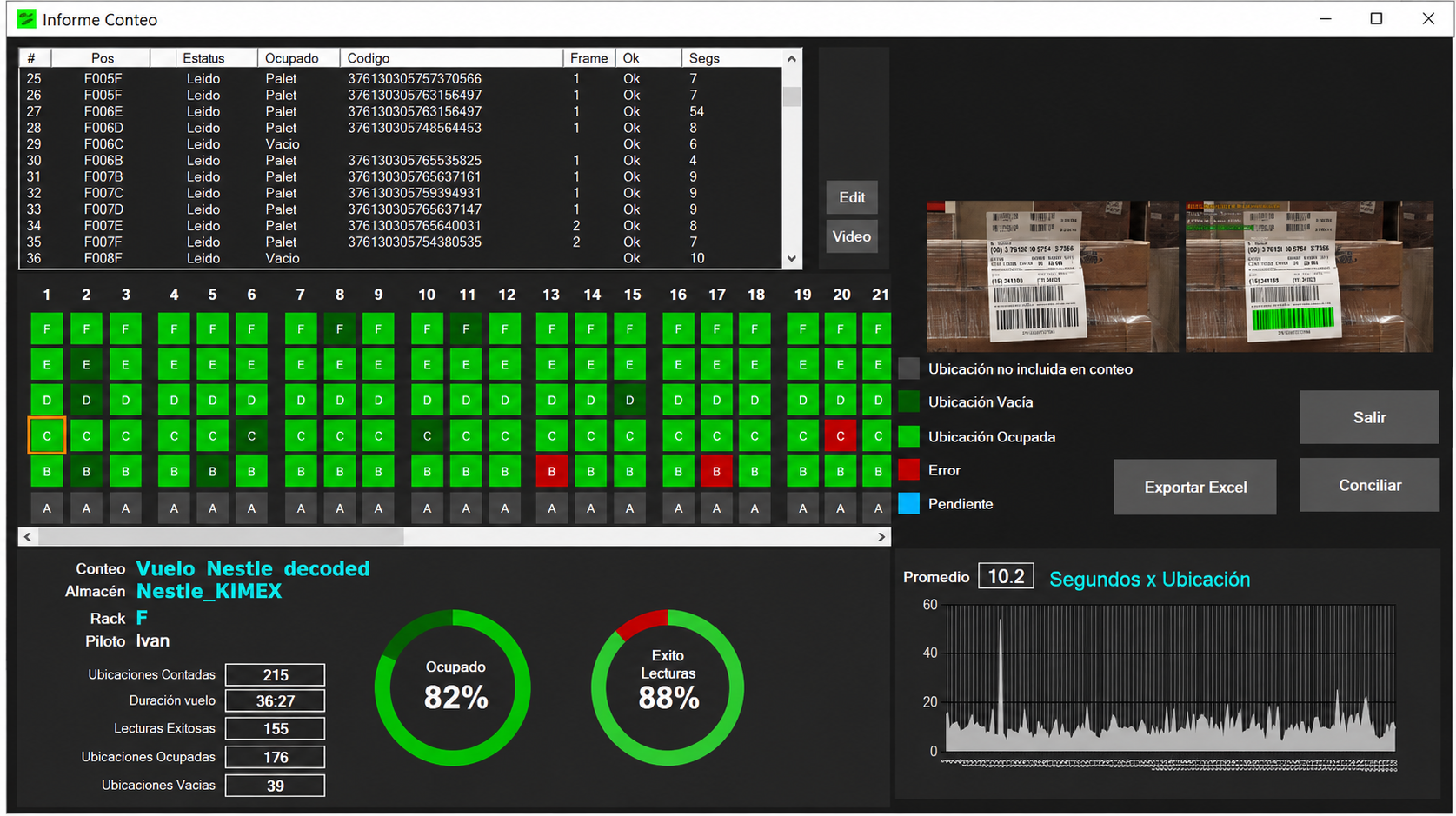Viewport: 1456px width, 816px height.
Task: Select cell A in rack column 21
Action: (878, 508)
